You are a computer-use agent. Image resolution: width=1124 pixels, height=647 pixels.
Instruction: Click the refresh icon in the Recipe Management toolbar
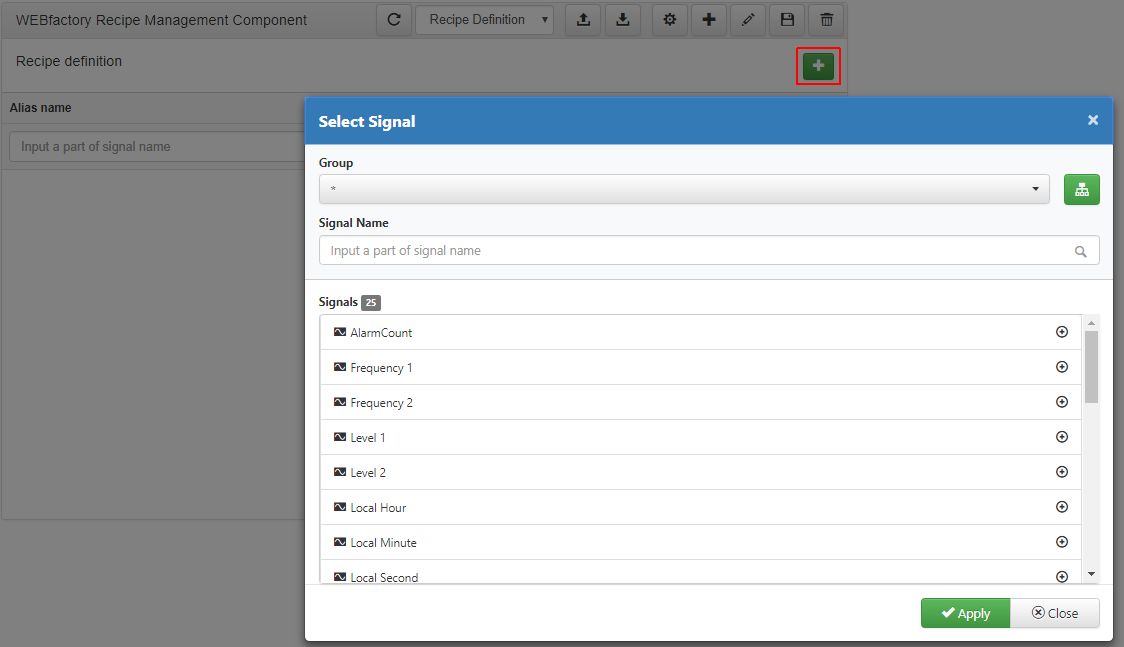[x=394, y=19]
